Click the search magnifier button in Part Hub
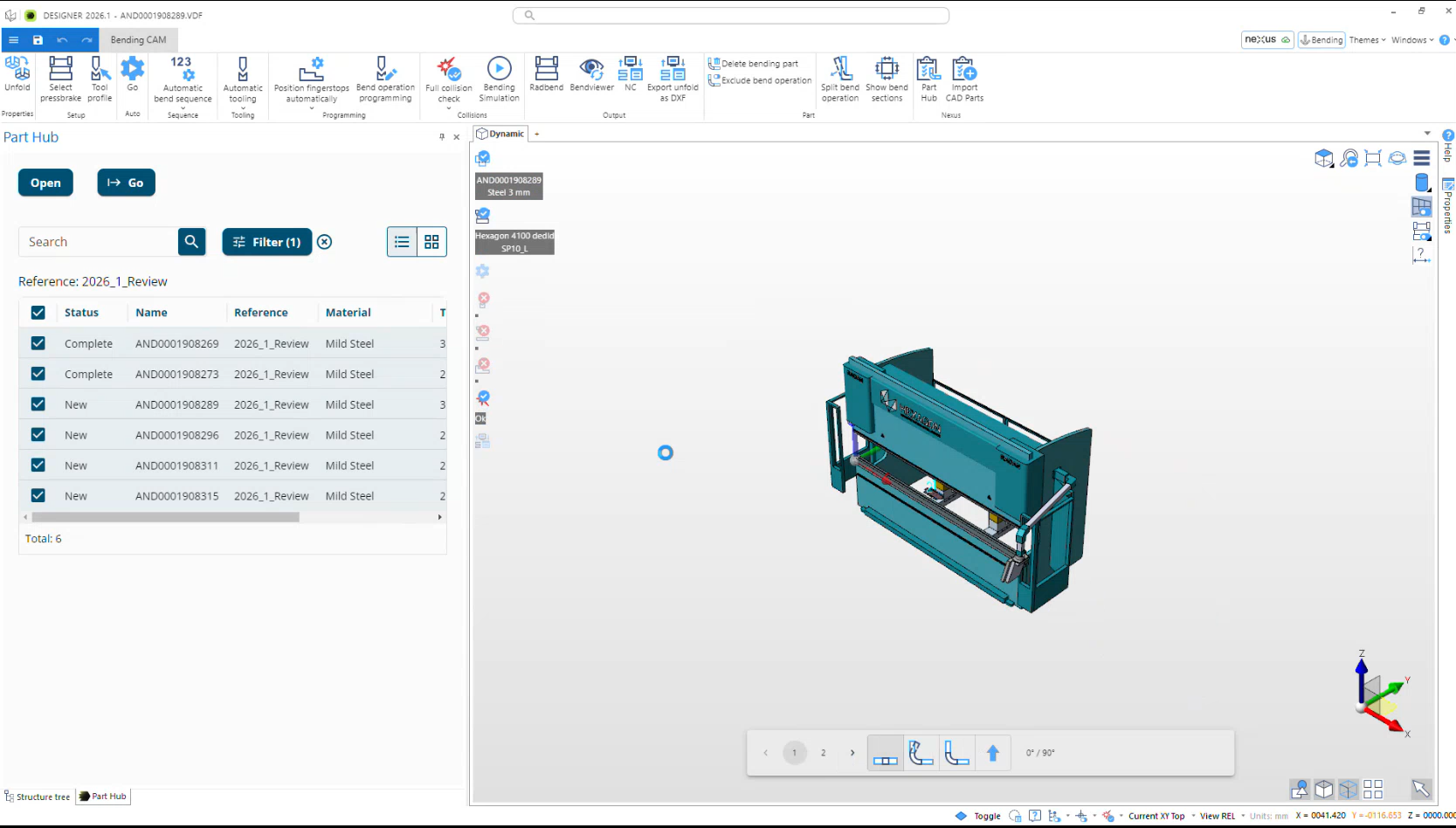 191,242
